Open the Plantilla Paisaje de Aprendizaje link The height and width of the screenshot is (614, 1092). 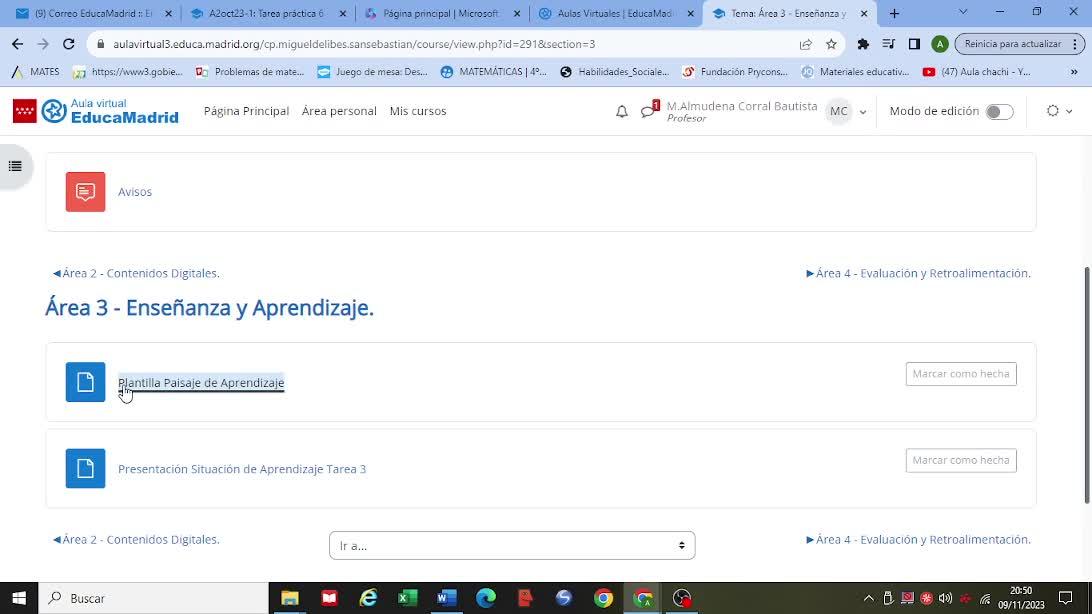click(x=201, y=382)
